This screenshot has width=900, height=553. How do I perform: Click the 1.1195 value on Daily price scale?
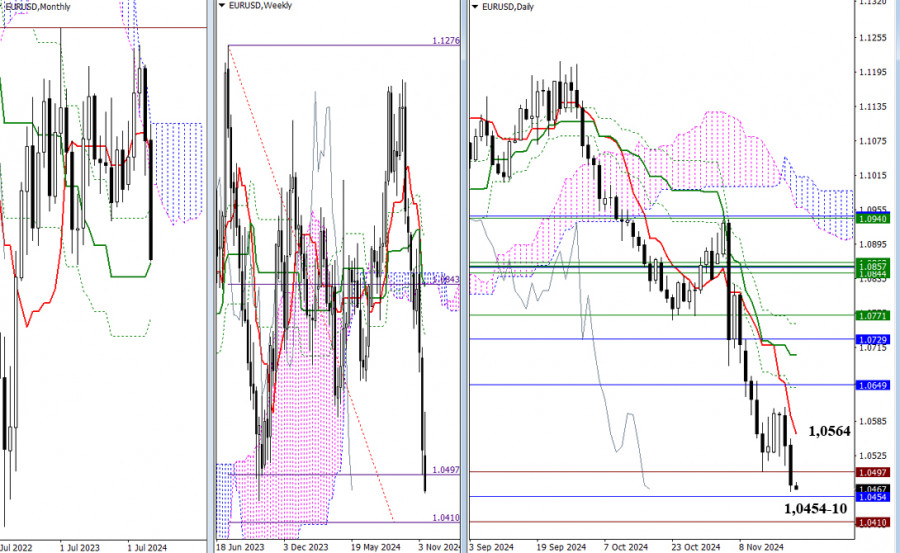coord(873,72)
